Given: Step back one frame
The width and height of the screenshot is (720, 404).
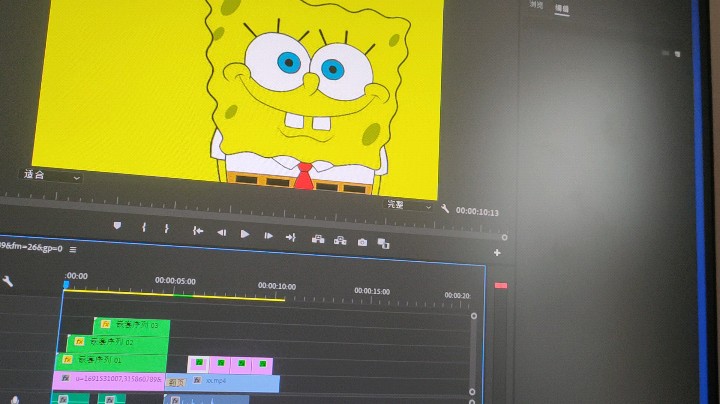Looking at the screenshot, I should [221, 233].
